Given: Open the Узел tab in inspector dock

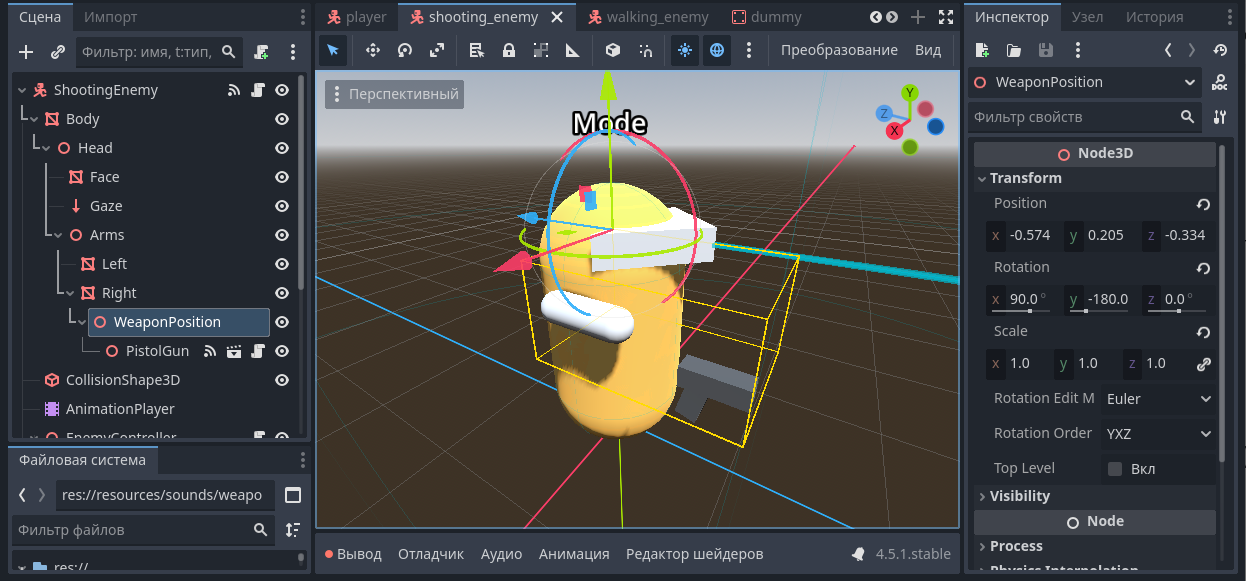Looking at the screenshot, I should tap(1087, 17).
